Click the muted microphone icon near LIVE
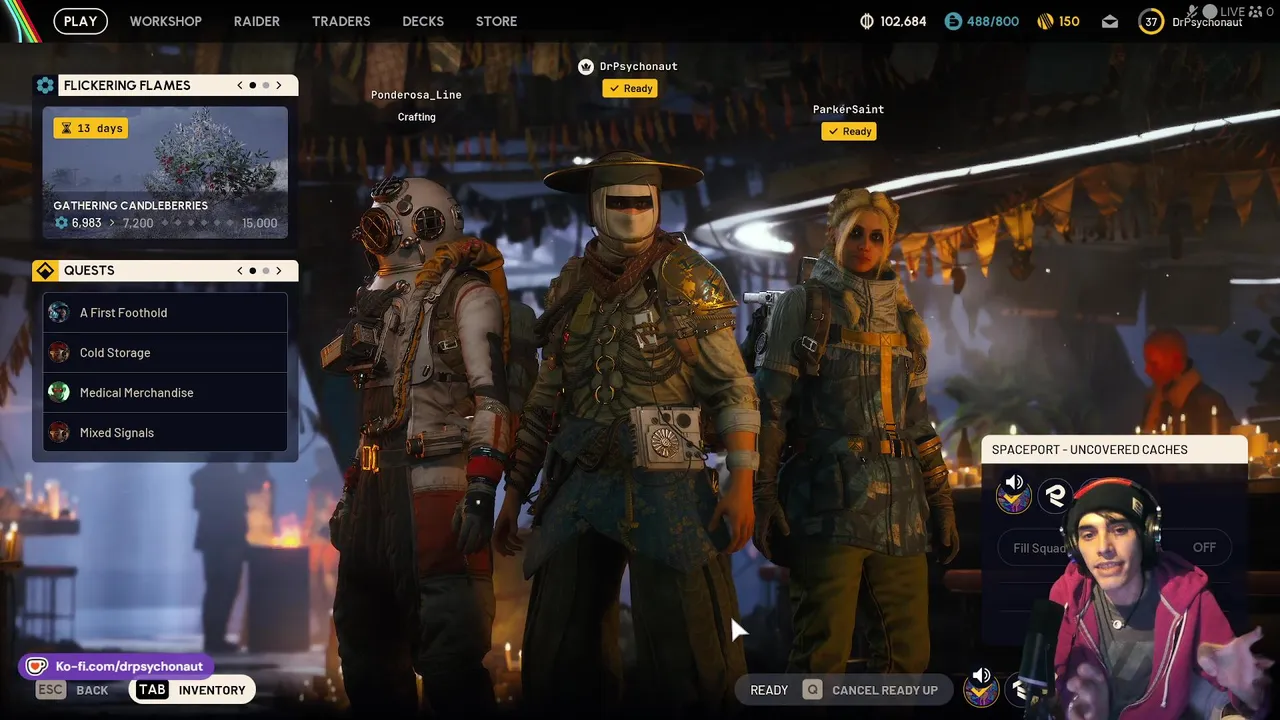This screenshot has width=1280, height=720. click(x=1193, y=11)
